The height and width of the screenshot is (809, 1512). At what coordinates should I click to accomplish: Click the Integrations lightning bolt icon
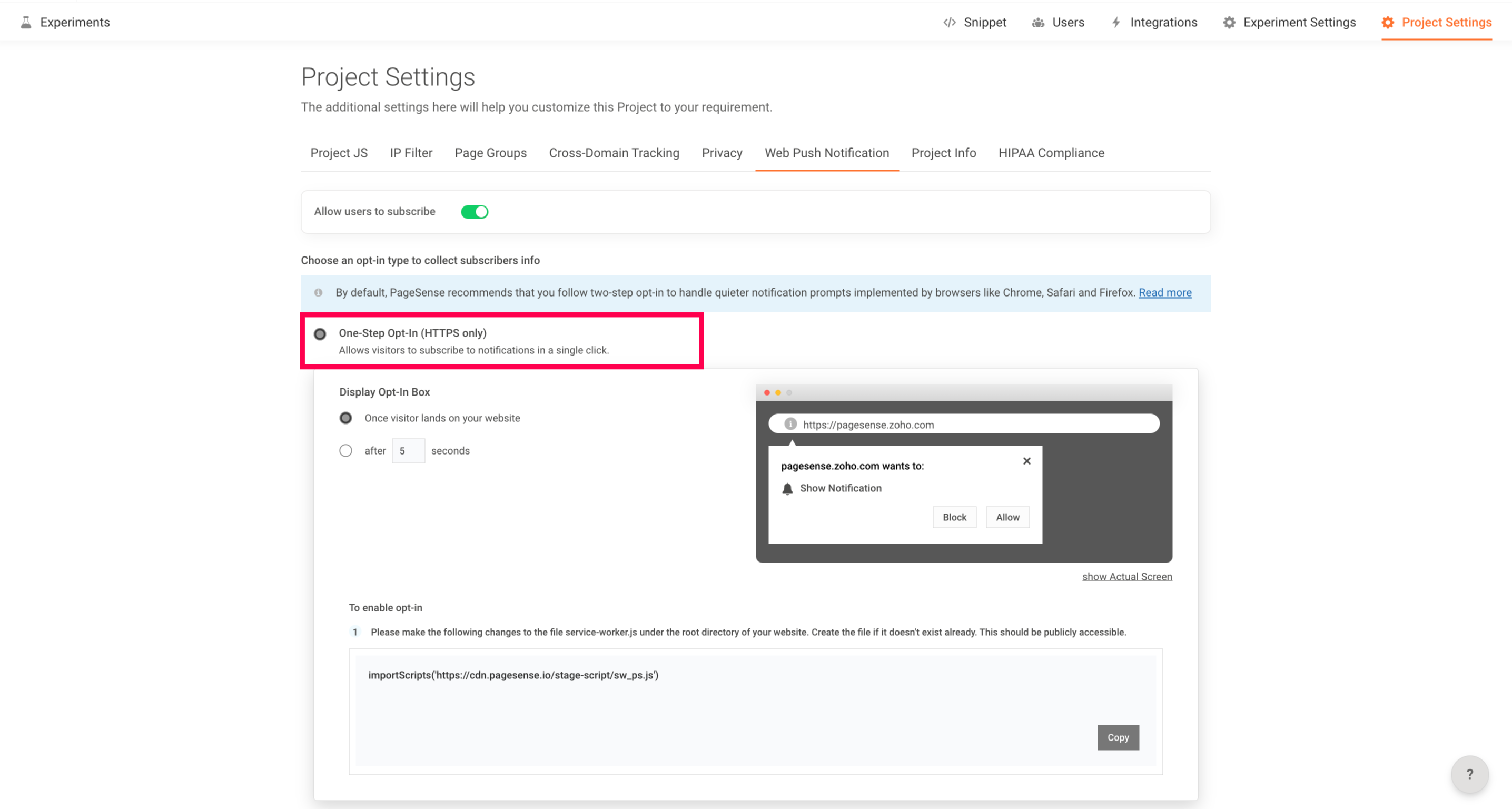click(1116, 22)
